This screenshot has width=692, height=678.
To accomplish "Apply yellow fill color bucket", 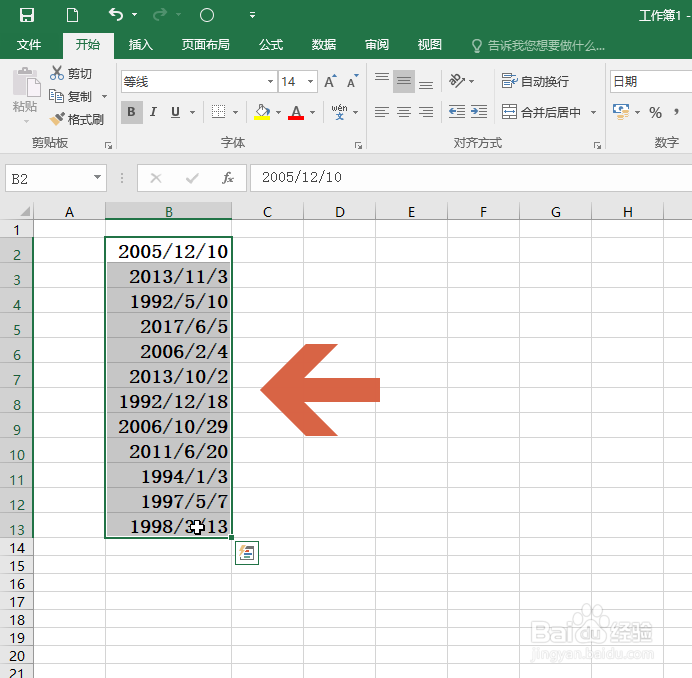I will [262, 112].
